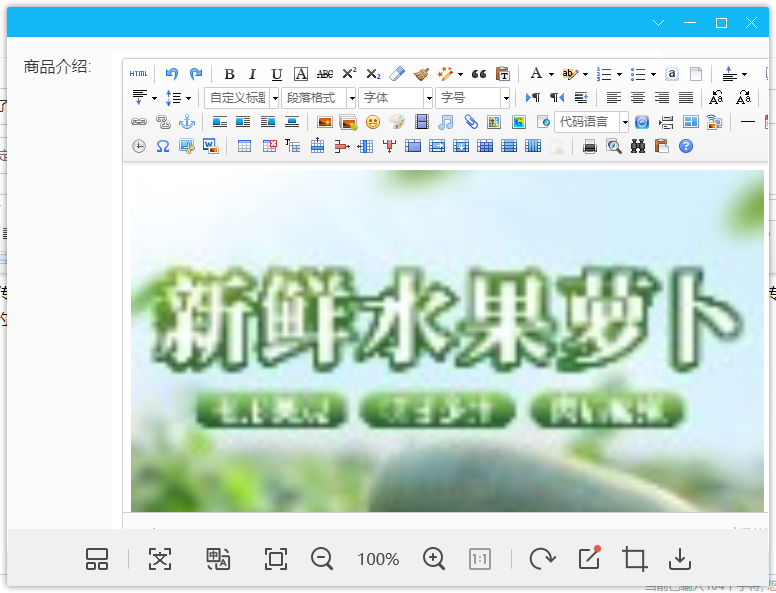Click the 1:1 actual size button

[x=480, y=559]
